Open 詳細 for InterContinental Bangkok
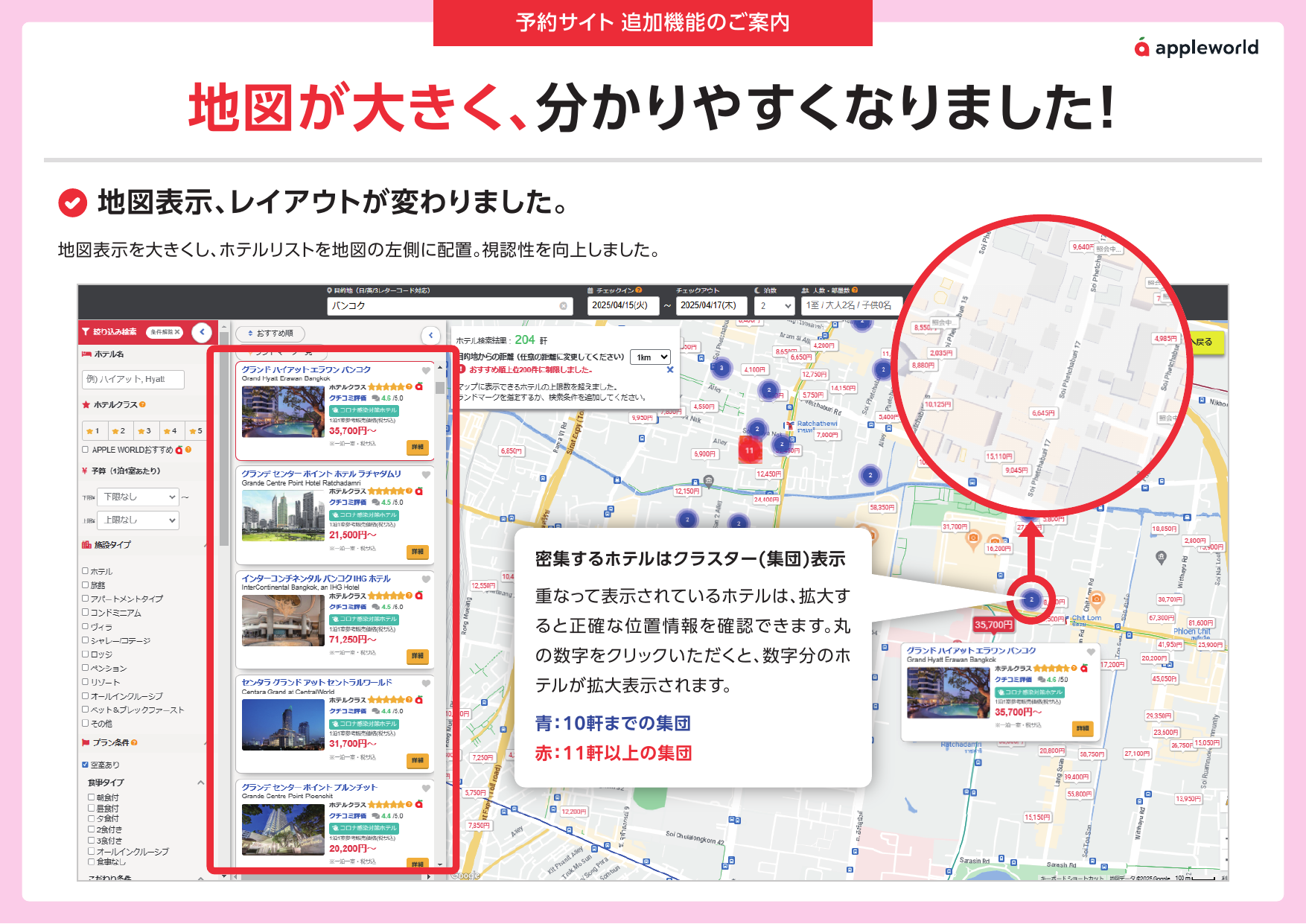 (418, 656)
